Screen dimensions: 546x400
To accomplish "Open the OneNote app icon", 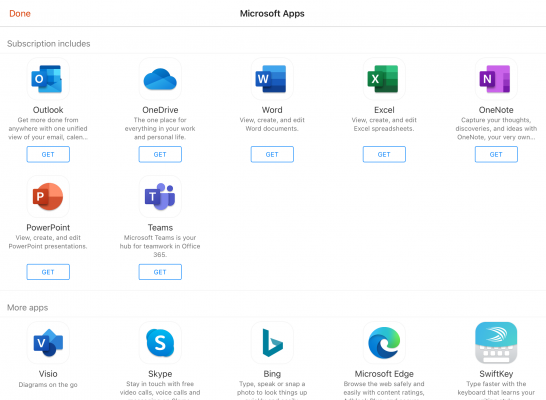I will (496, 79).
